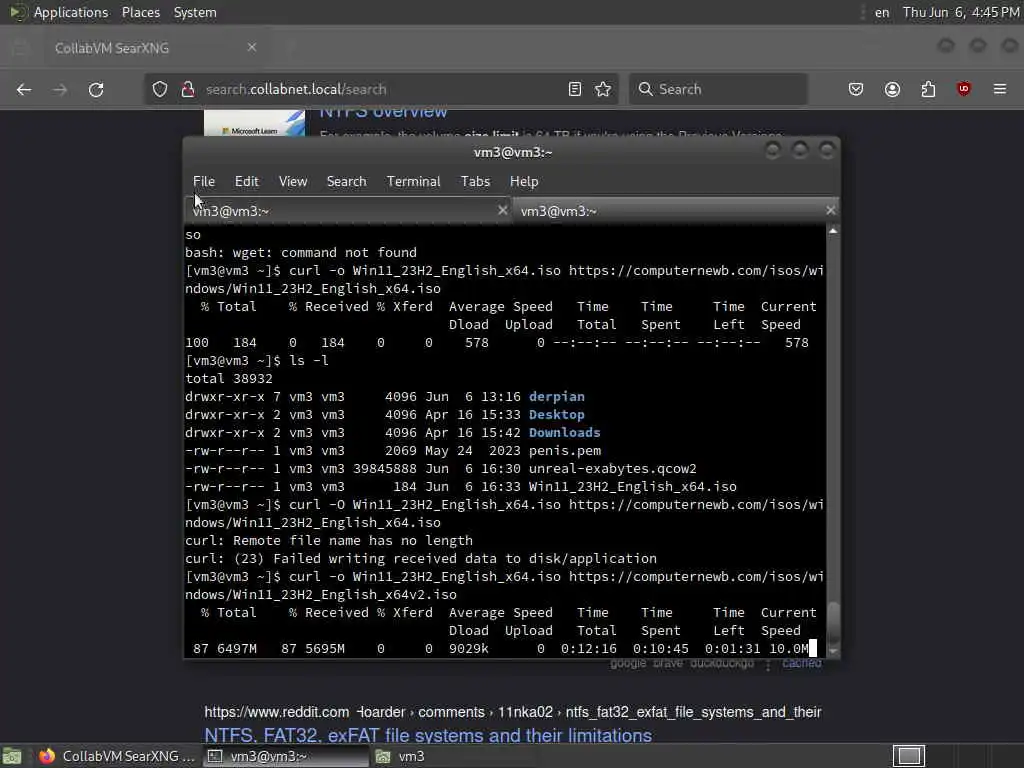The width and height of the screenshot is (1024, 768).
Task: Click the search.collabnet.local address bar
Action: [379, 89]
